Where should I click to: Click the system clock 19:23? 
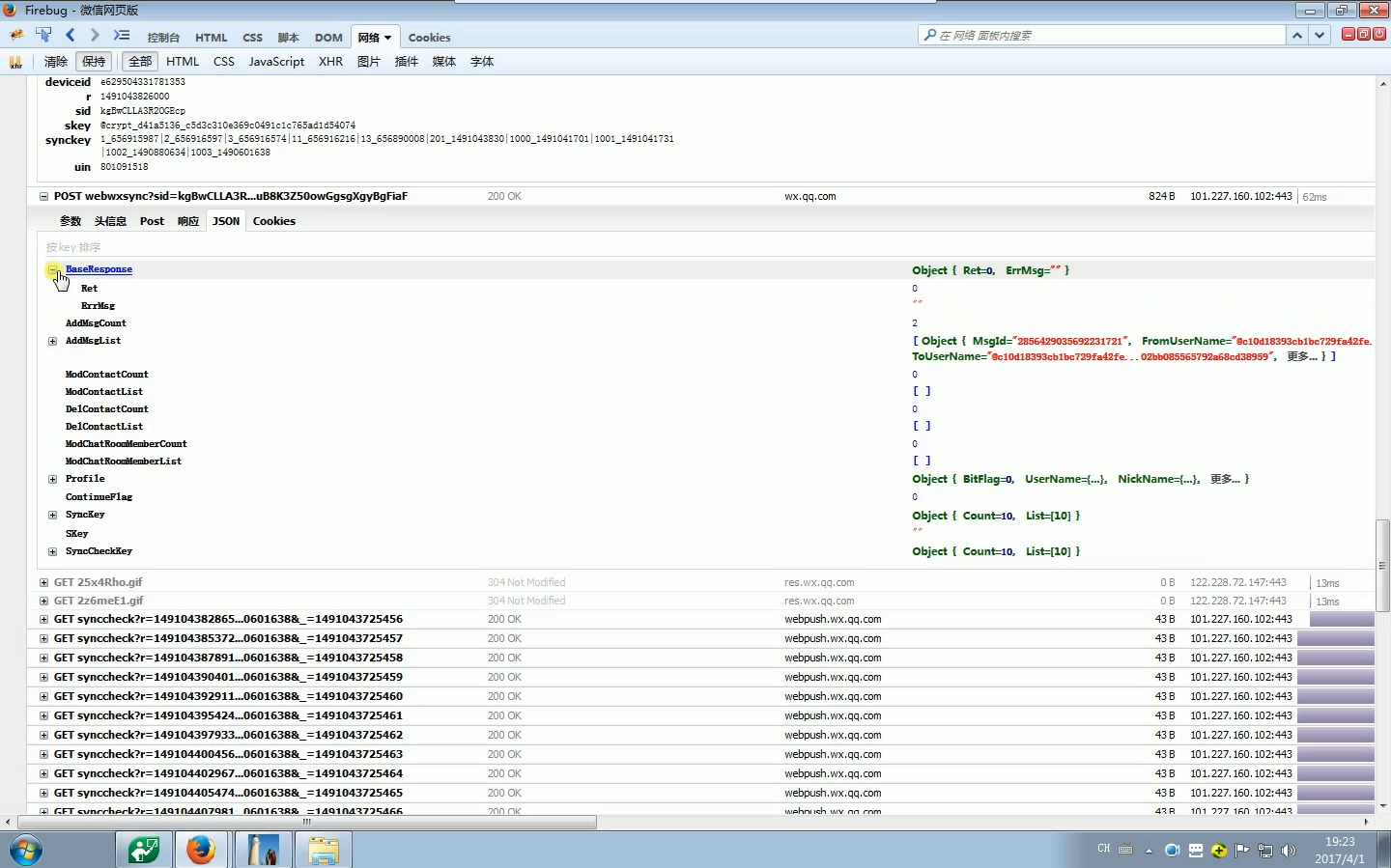[x=1340, y=842]
